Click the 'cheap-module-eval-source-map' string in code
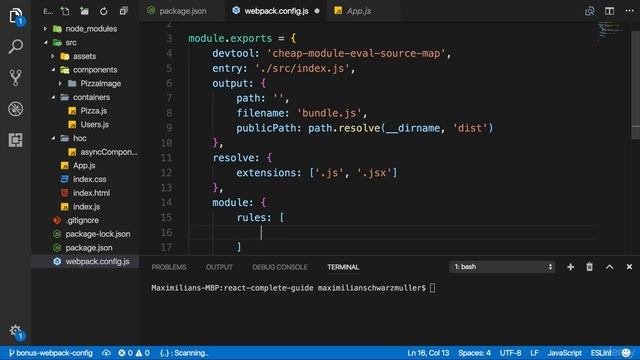 tap(356, 53)
